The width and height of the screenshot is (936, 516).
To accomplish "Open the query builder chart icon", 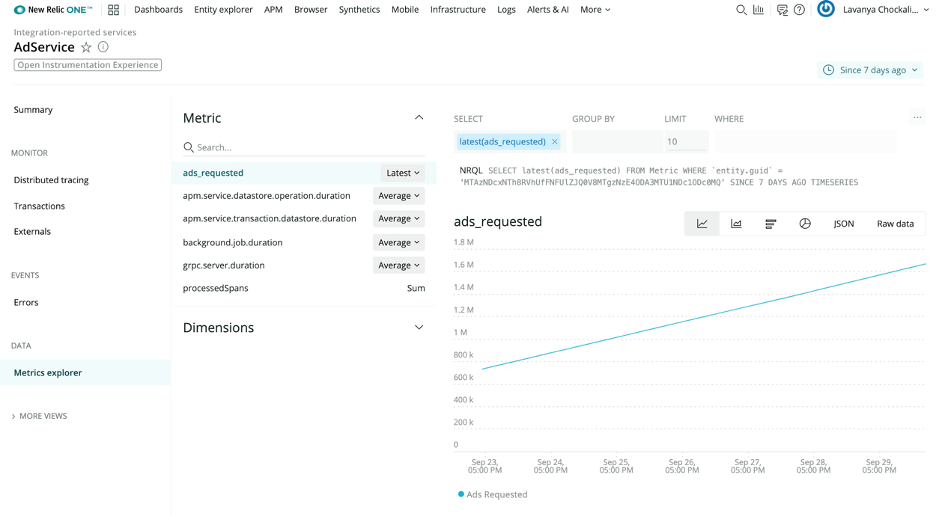I will pyautogui.click(x=758, y=10).
